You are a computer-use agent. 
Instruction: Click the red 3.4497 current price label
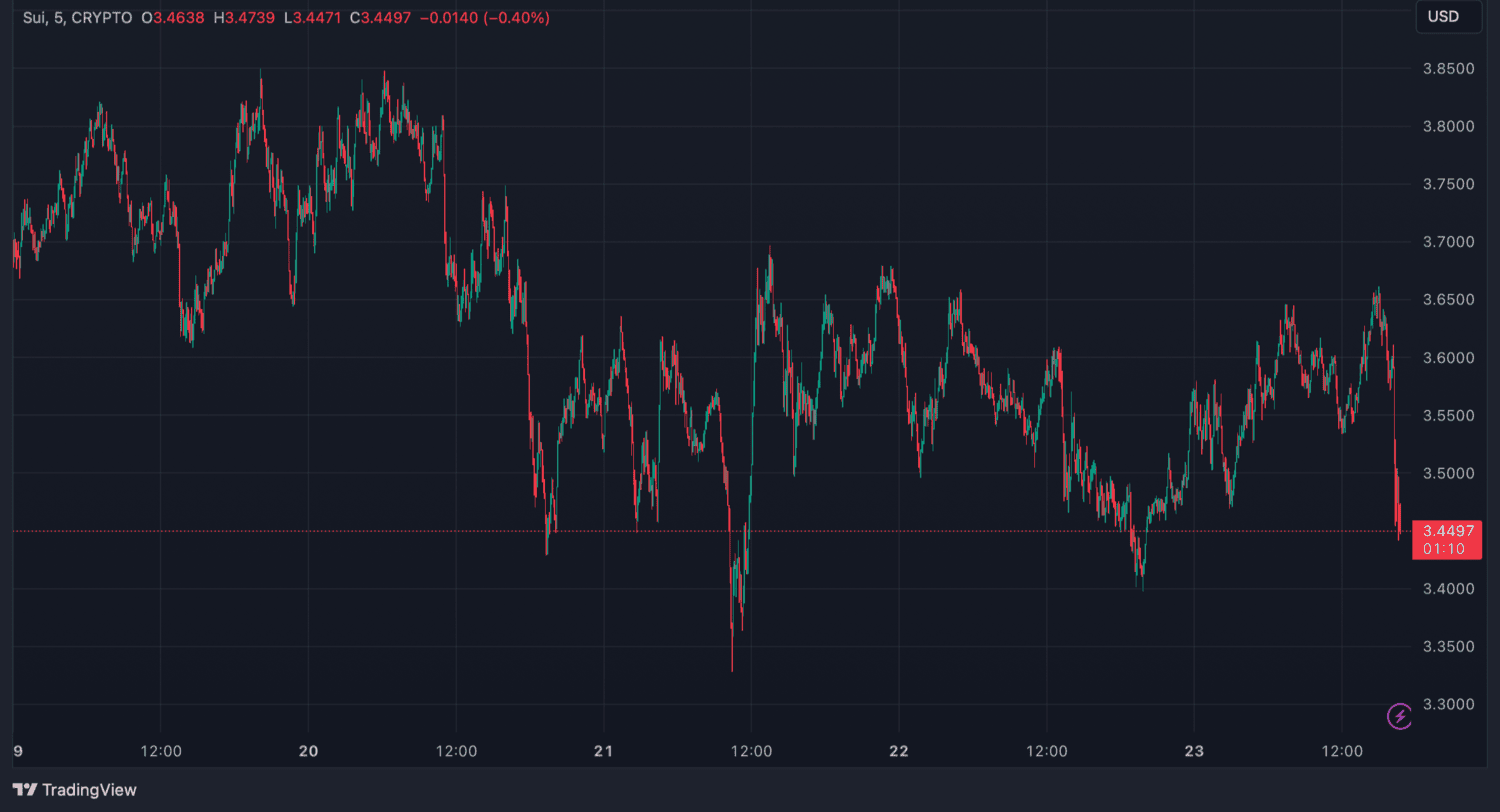click(1446, 531)
